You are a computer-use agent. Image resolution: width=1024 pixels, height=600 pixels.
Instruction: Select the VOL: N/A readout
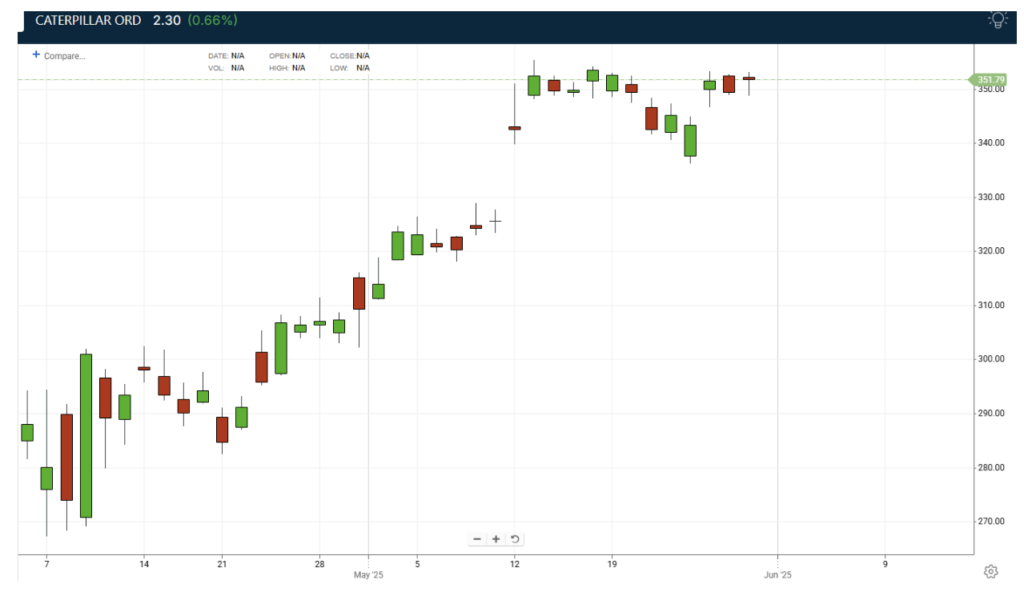(x=226, y=68)
